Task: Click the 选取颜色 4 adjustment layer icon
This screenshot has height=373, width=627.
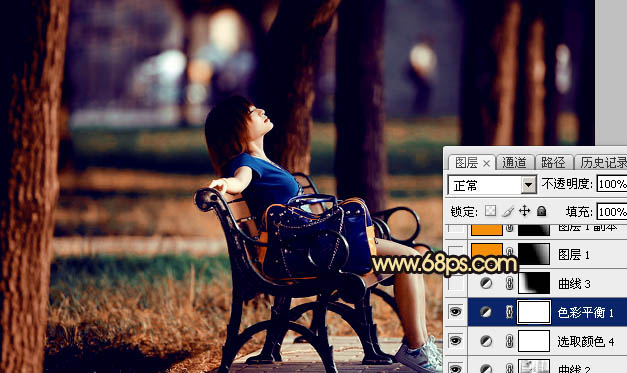Action: click(486, 341)
